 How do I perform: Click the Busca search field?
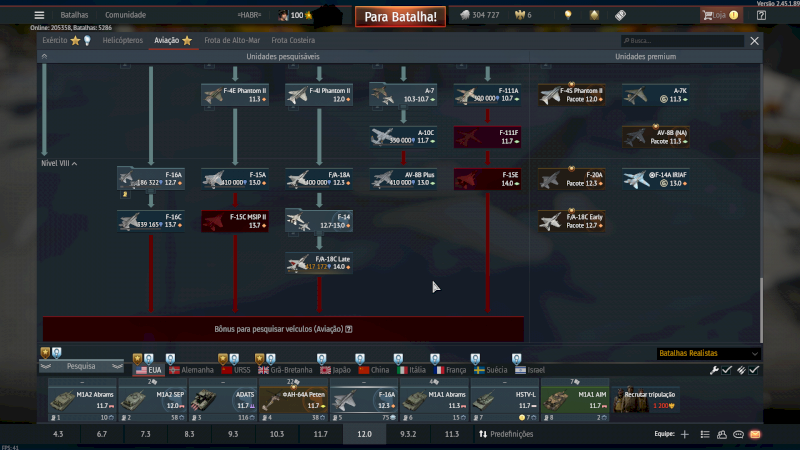click(x=683, y=41)
